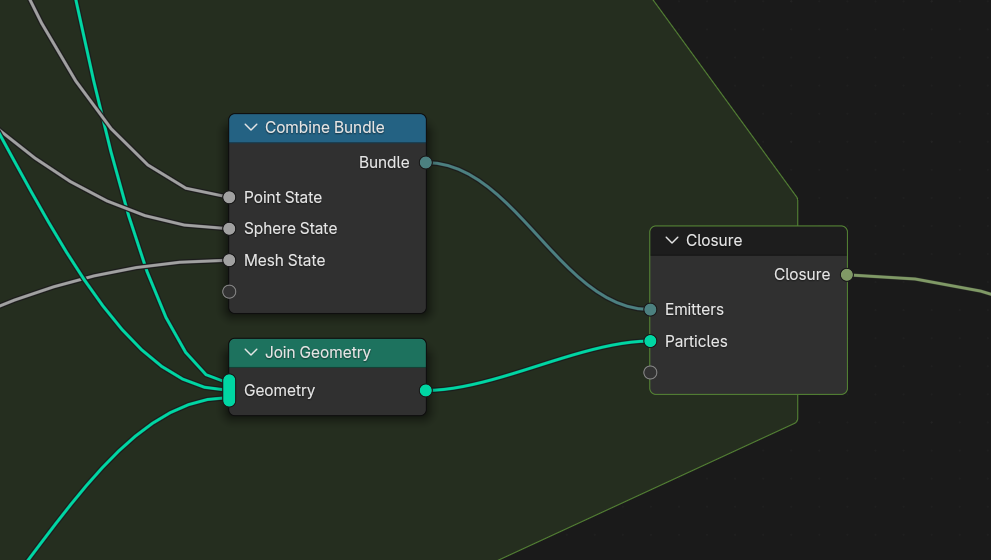Collapse the Join Geometry node
The height and width of the screenshot is (560, 991).
251,352
